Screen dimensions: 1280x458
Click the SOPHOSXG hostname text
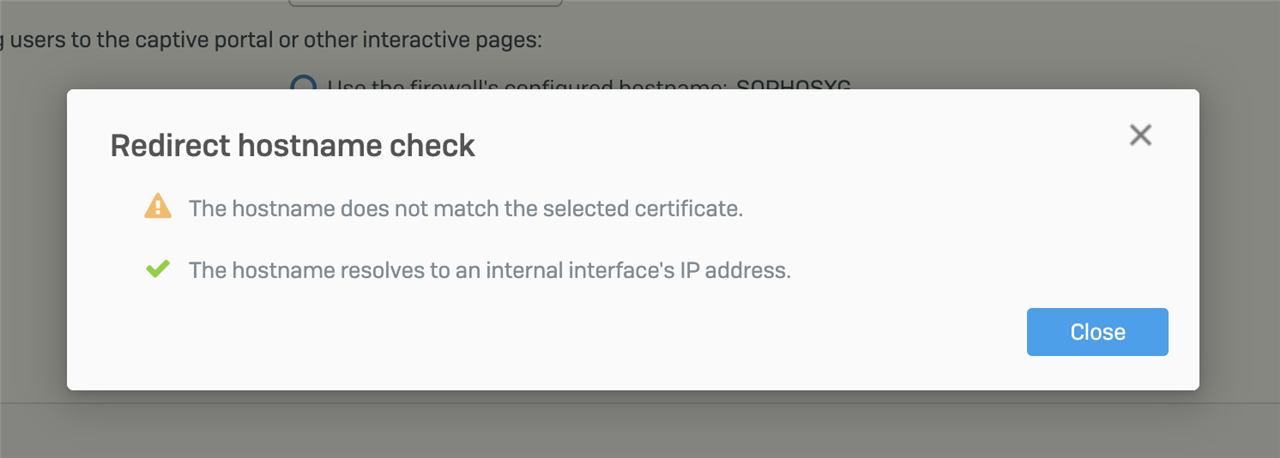click(793, 86)
